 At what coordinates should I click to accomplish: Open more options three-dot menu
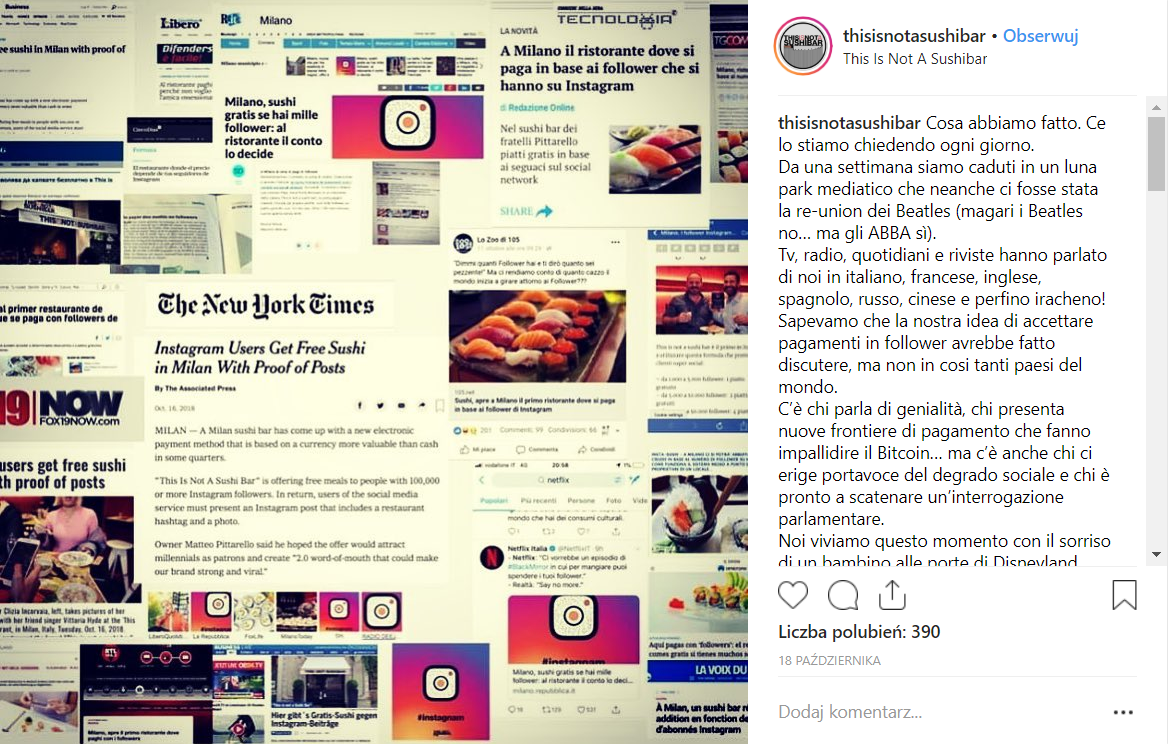[x=1123, y=713]
